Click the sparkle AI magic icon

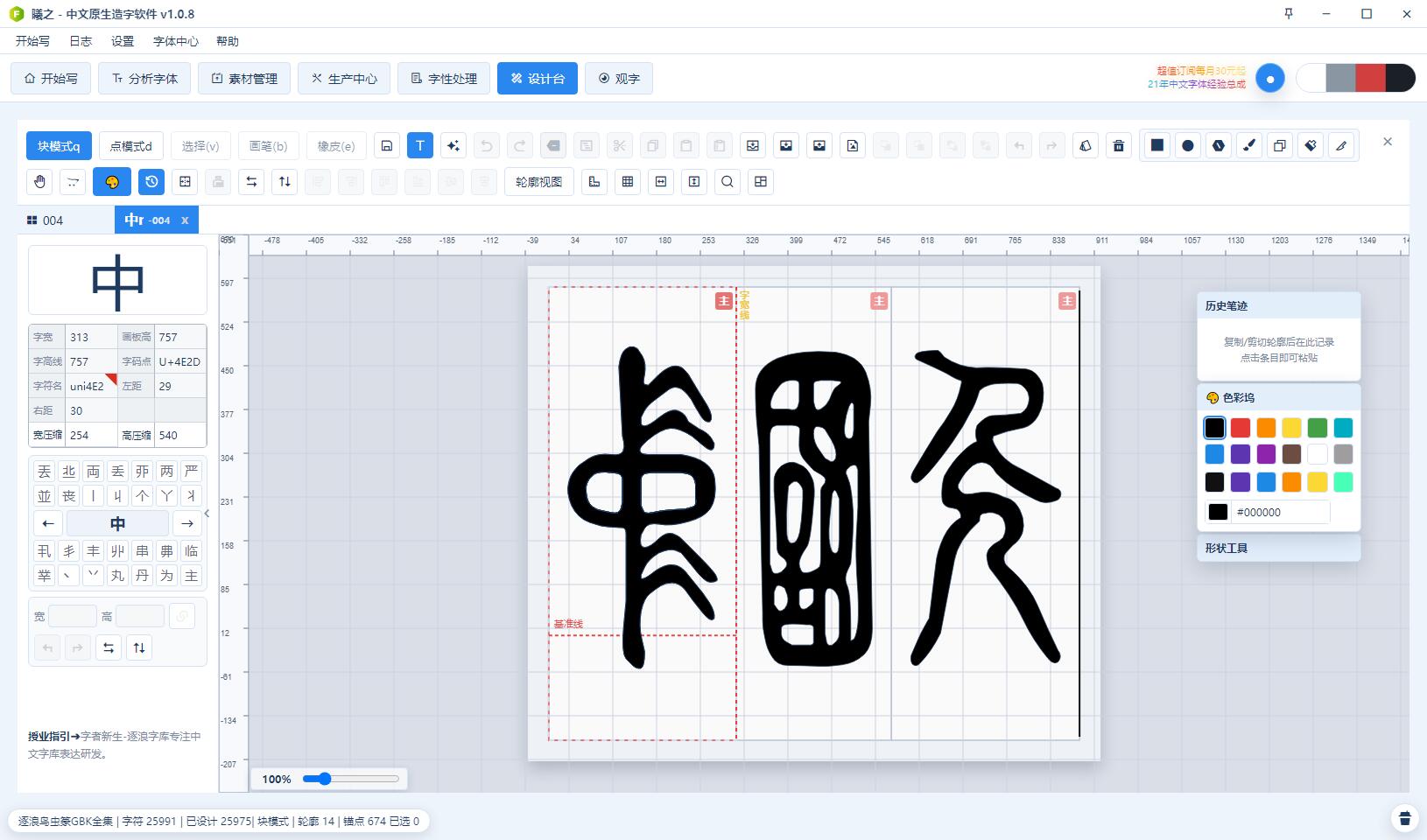(453, 146)
